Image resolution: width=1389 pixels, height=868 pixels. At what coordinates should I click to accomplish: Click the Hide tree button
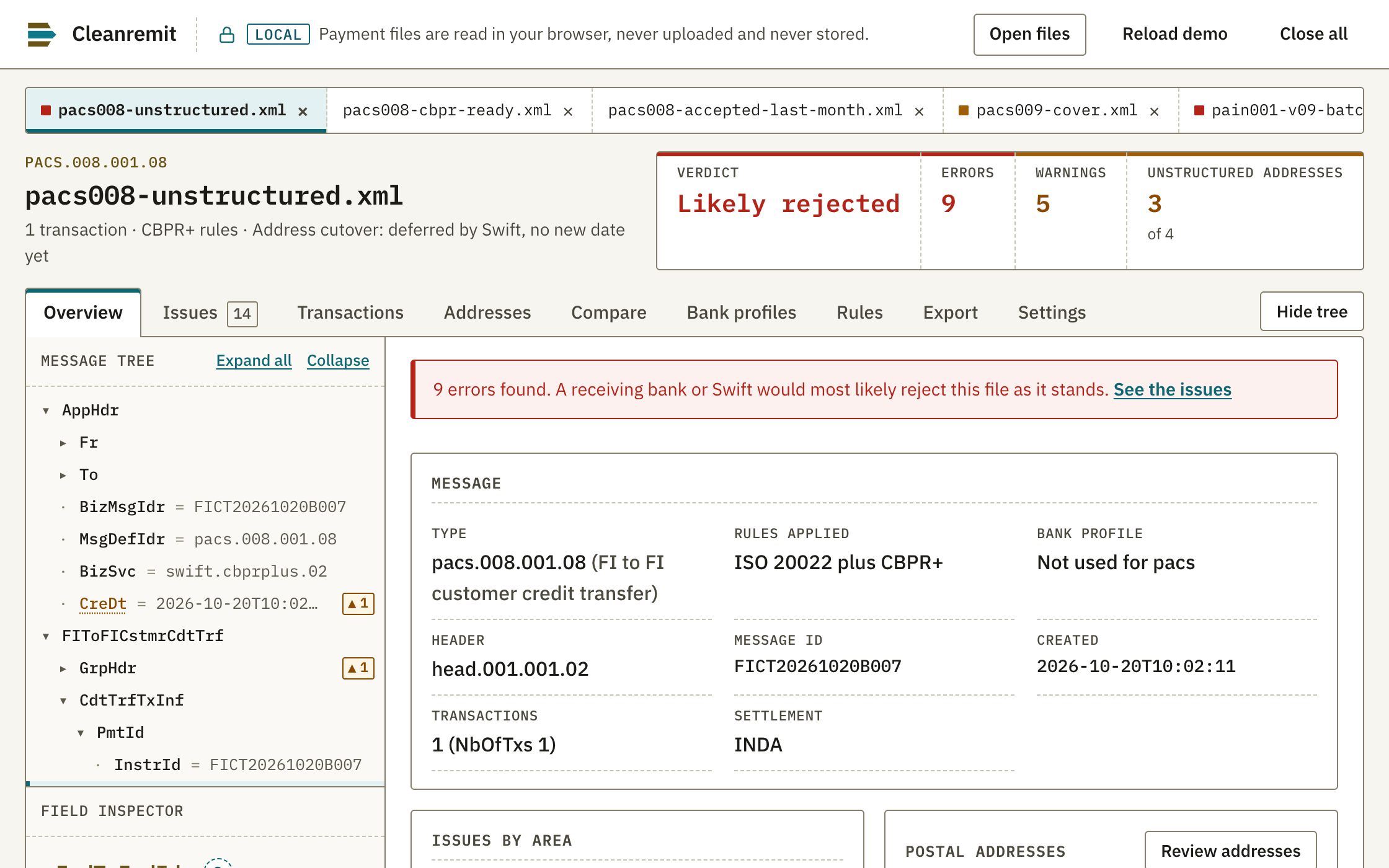coord(1312,312)
